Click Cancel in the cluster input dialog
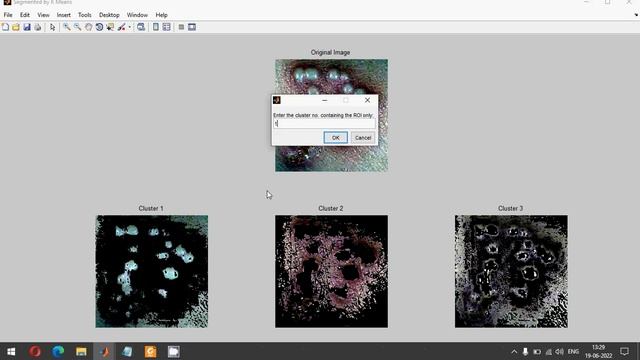Viewport: 640px width, 360px height. click(x=363, y=138)
